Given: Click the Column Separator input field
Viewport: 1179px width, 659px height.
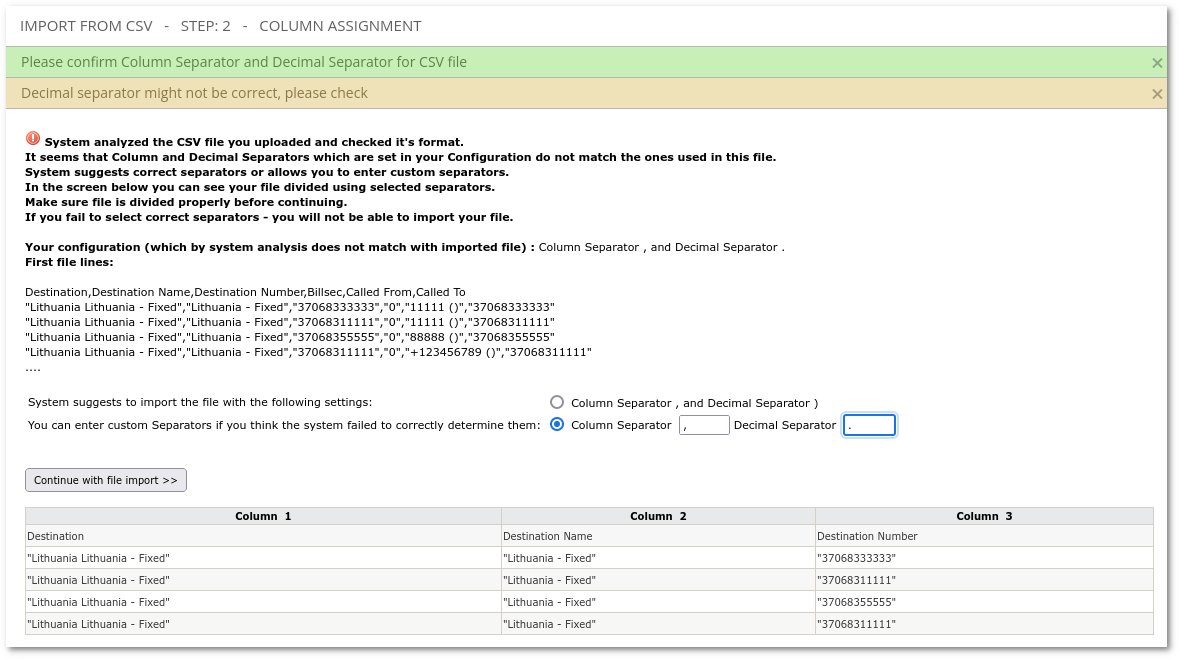Looking at the screenshot, I should pos(704,425).
